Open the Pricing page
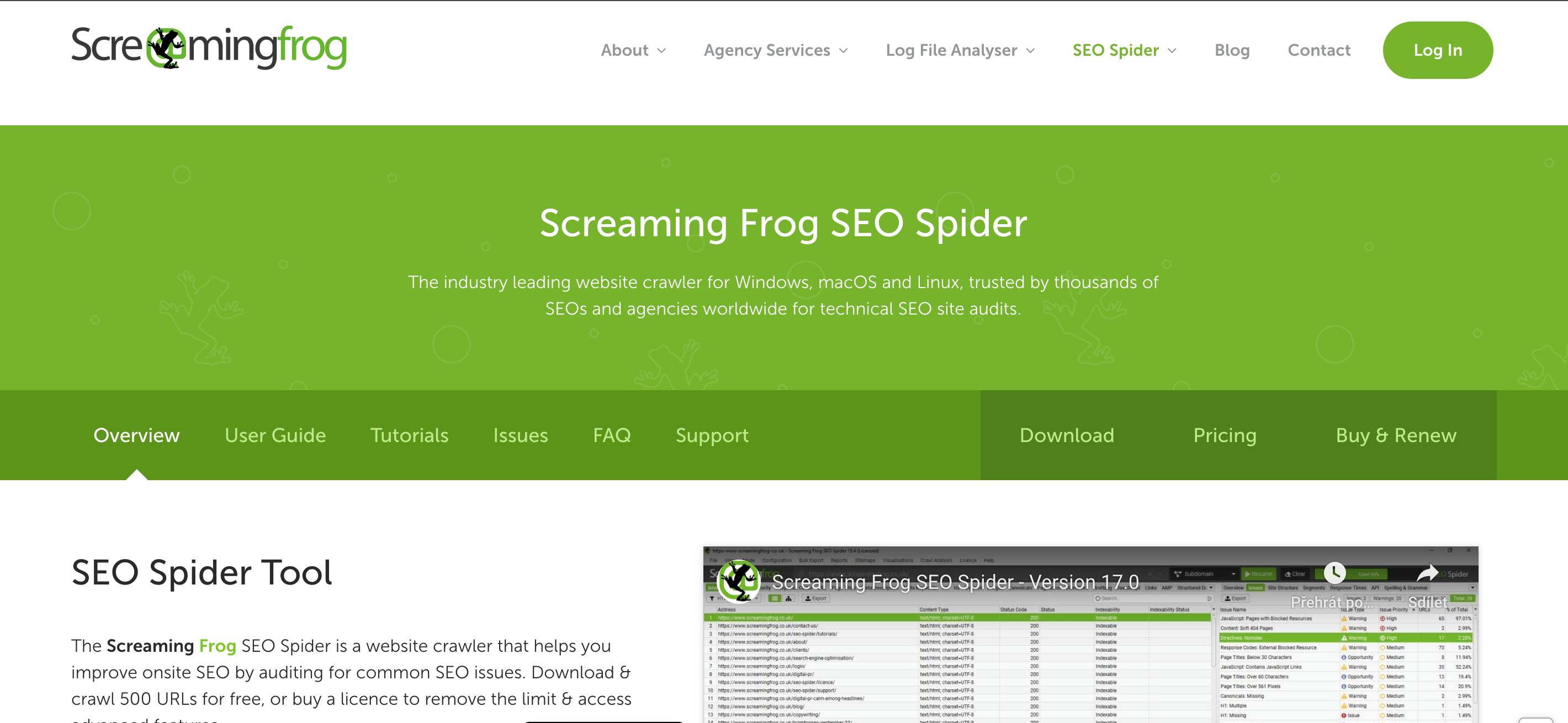The width and height of the screenshot is (1568, 723). tap(1225, 435)
